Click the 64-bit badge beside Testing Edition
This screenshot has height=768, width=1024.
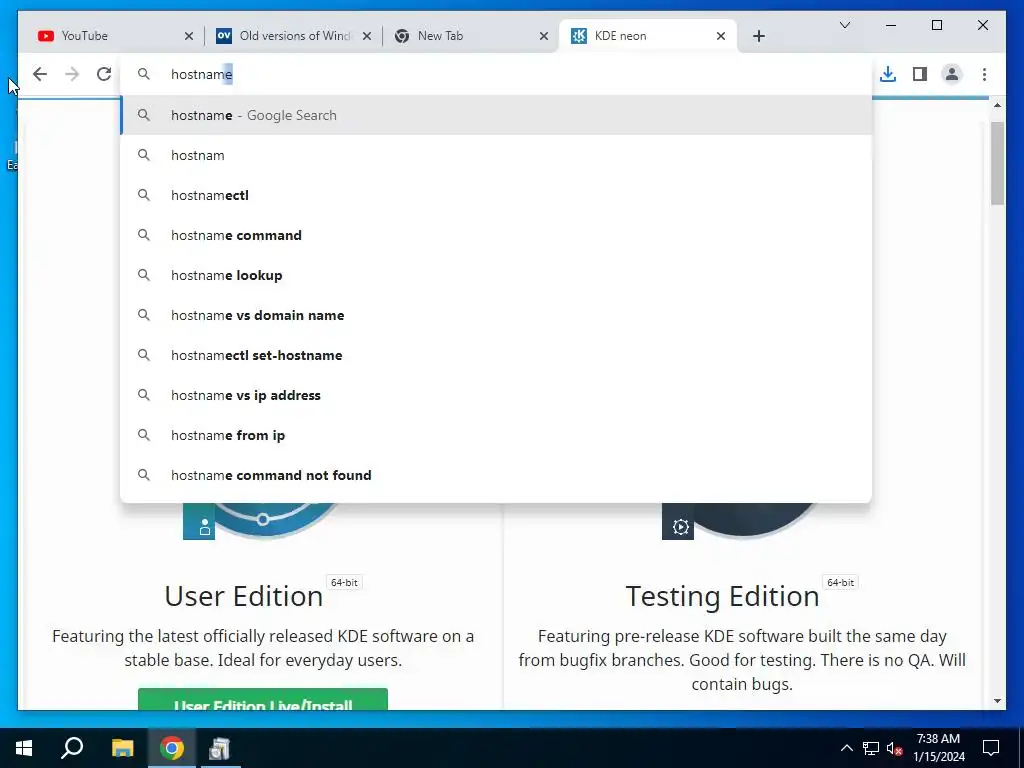click(x=840, y=582)
